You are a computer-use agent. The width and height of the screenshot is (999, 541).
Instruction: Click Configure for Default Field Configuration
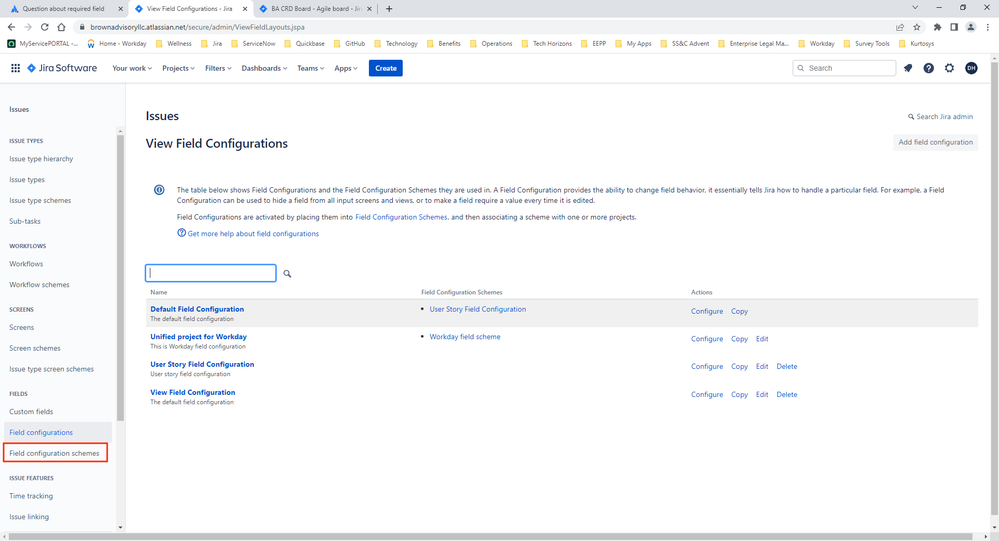707,311
